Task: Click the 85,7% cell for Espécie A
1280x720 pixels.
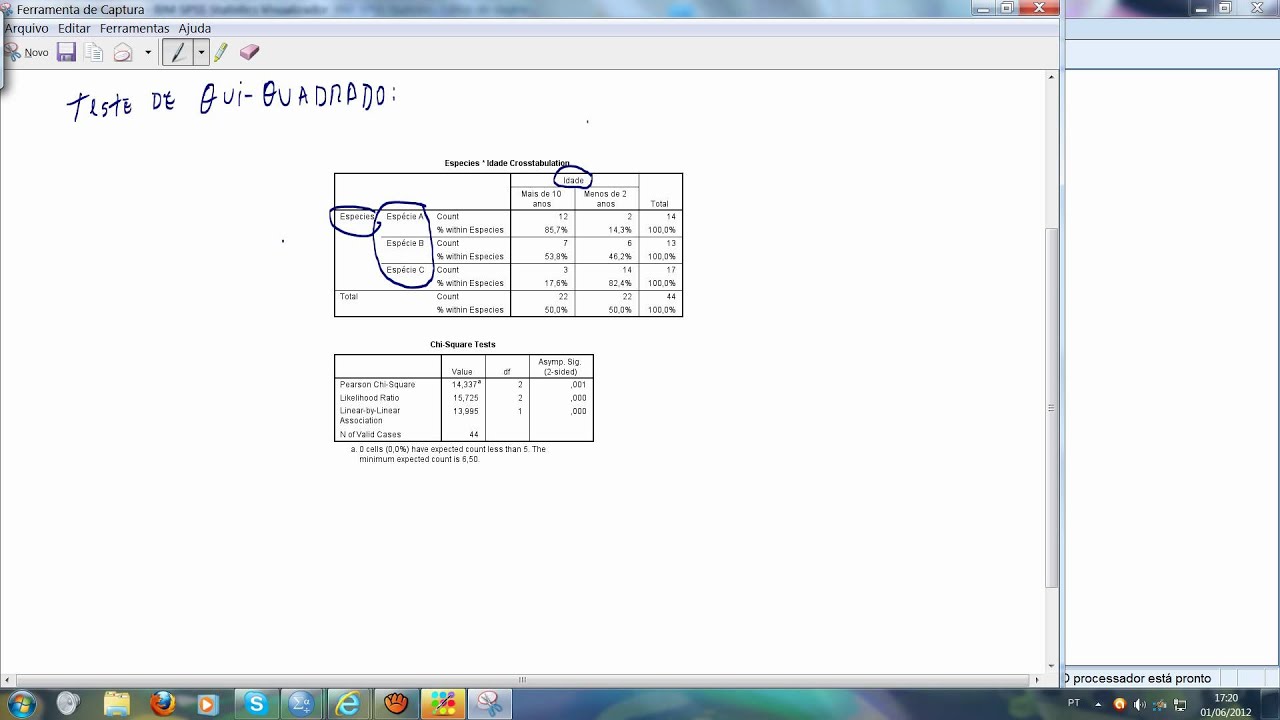Action: coord(555,230)
